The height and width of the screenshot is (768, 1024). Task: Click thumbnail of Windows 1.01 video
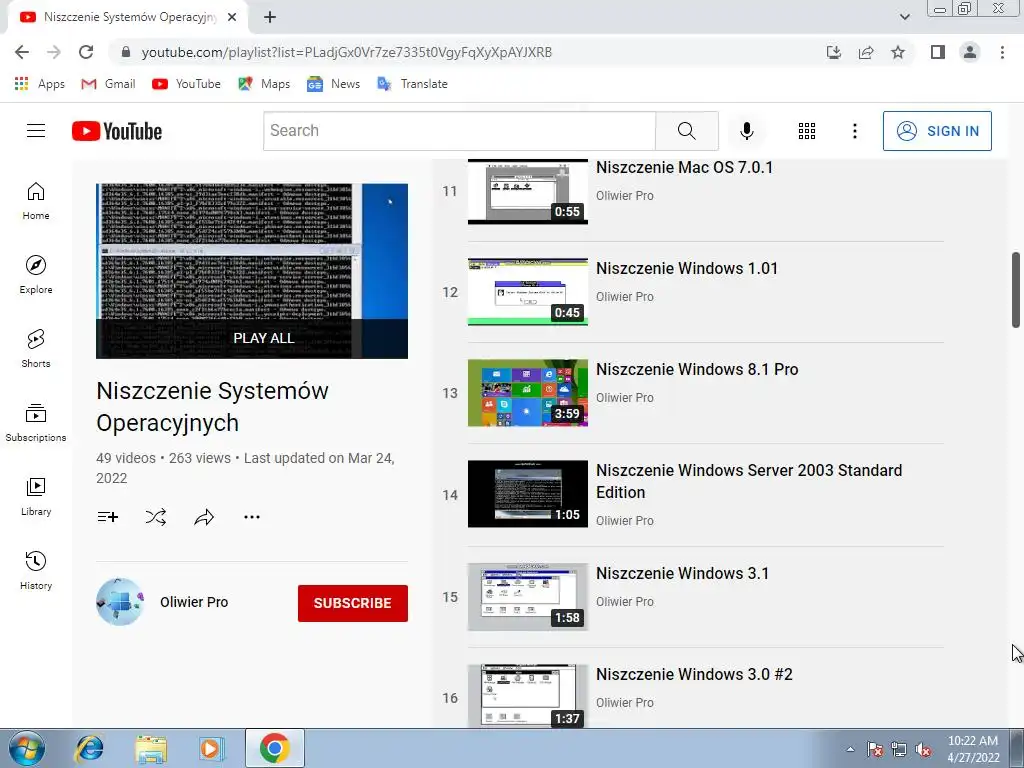(528, 292)
